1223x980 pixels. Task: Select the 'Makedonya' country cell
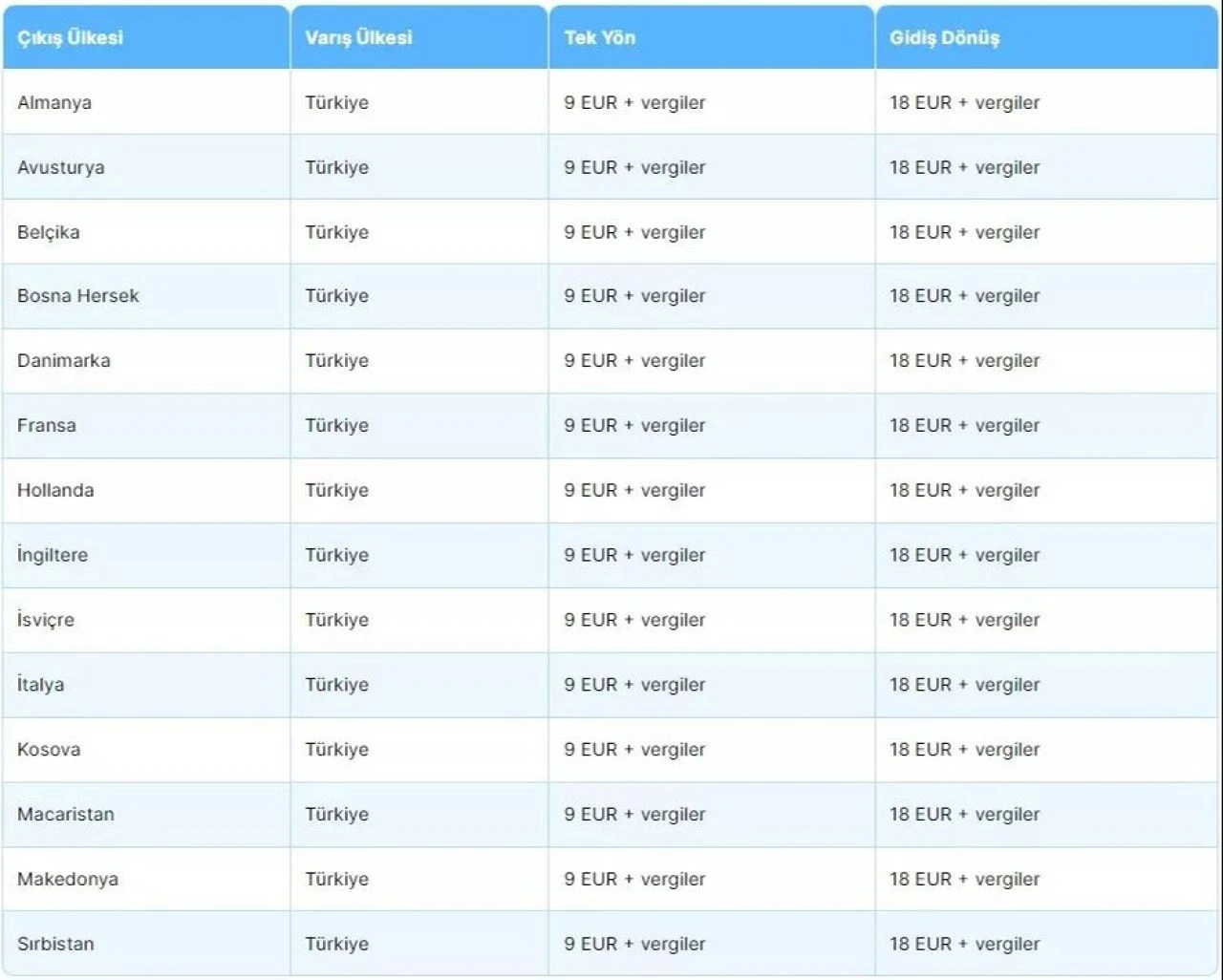click(x=68, y=880)
